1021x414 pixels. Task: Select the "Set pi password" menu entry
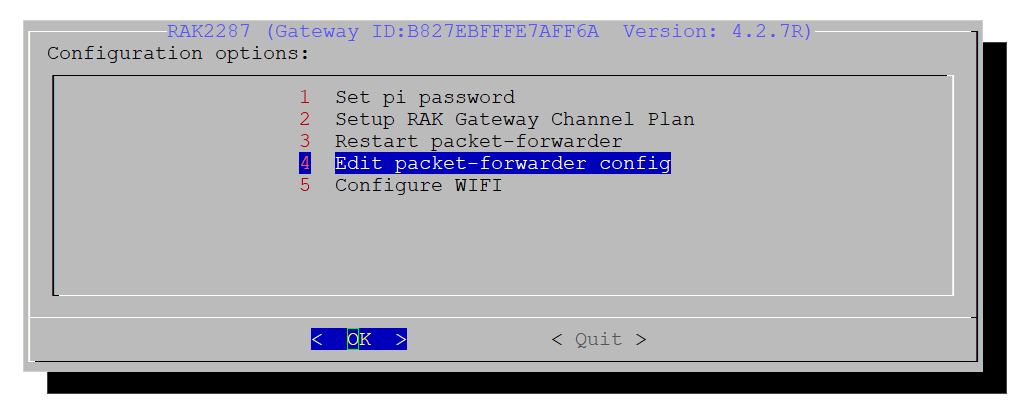[x=425, y=98]
